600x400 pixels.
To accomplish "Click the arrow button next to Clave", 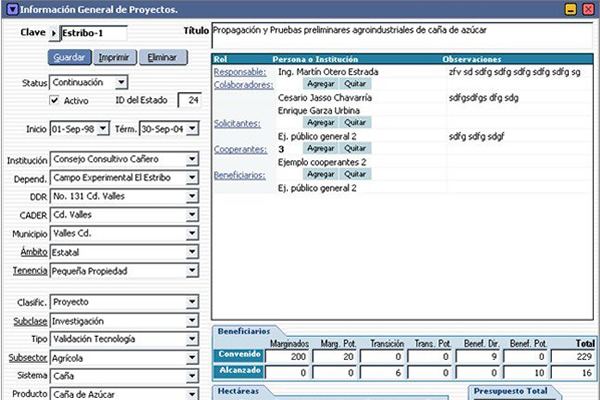I will click(54, 32).
